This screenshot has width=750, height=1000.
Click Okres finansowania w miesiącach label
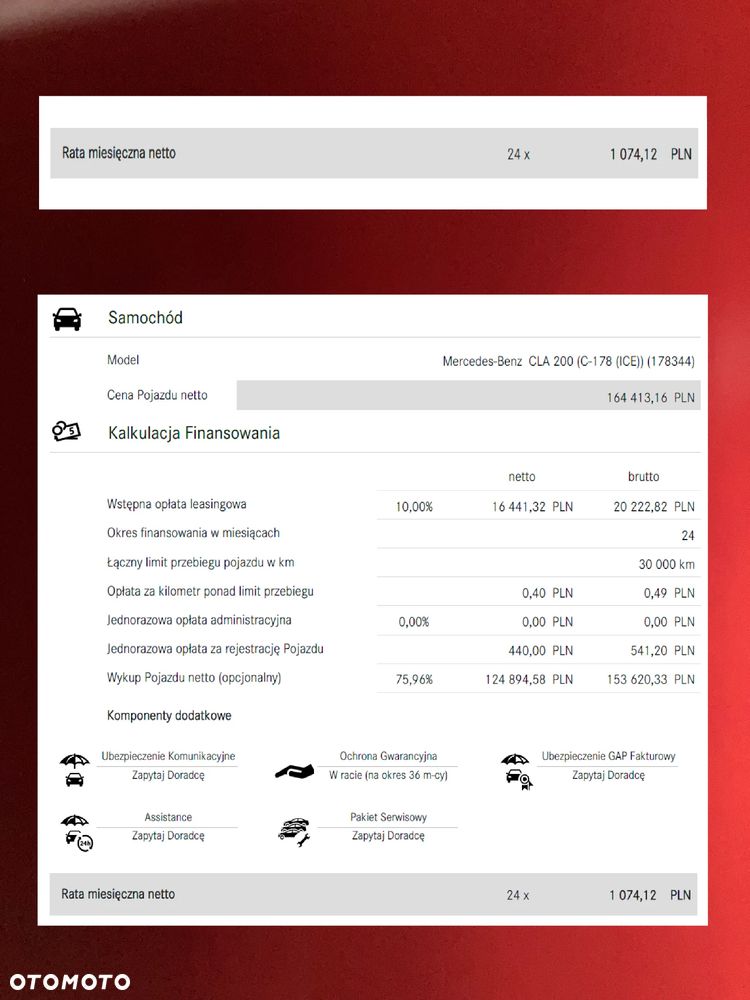point(193,533)
